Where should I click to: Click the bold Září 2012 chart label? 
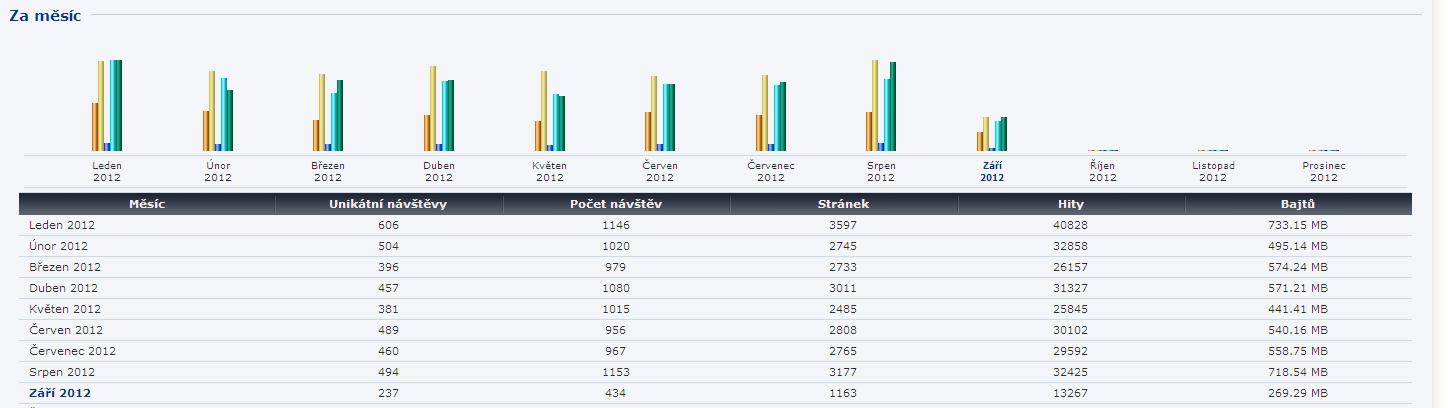coord(992,171)
